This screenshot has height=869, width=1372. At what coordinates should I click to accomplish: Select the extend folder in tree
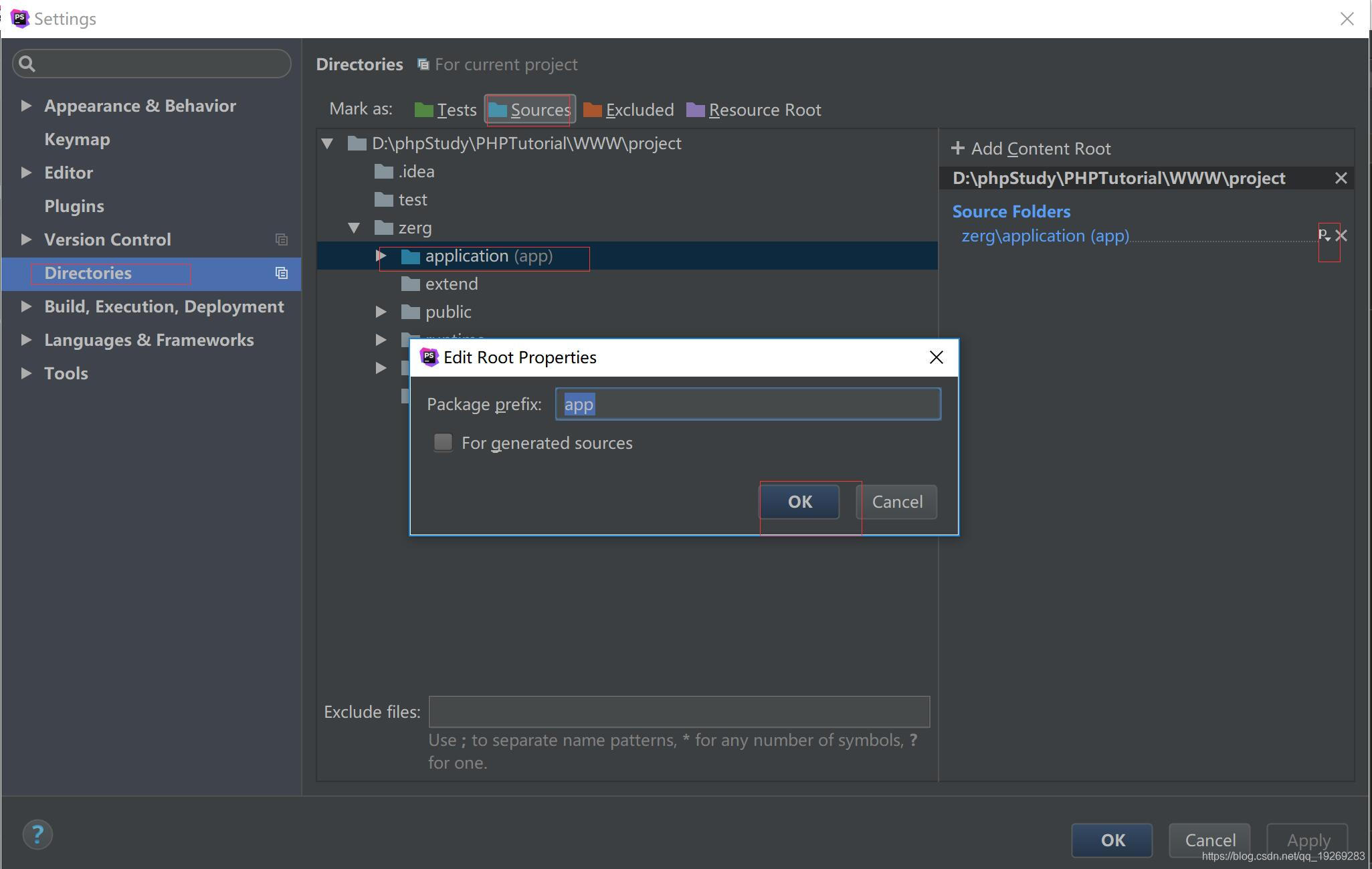(x=451, y=284)
